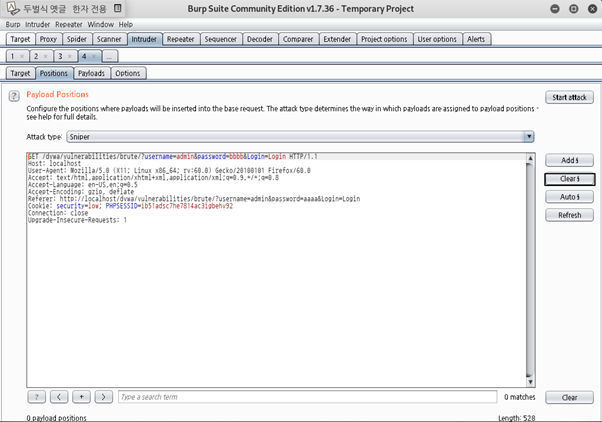The height and width of the screenshot is (422, 602).
Task: Close Intruder attack tab 2
Action: click(46, 56)
